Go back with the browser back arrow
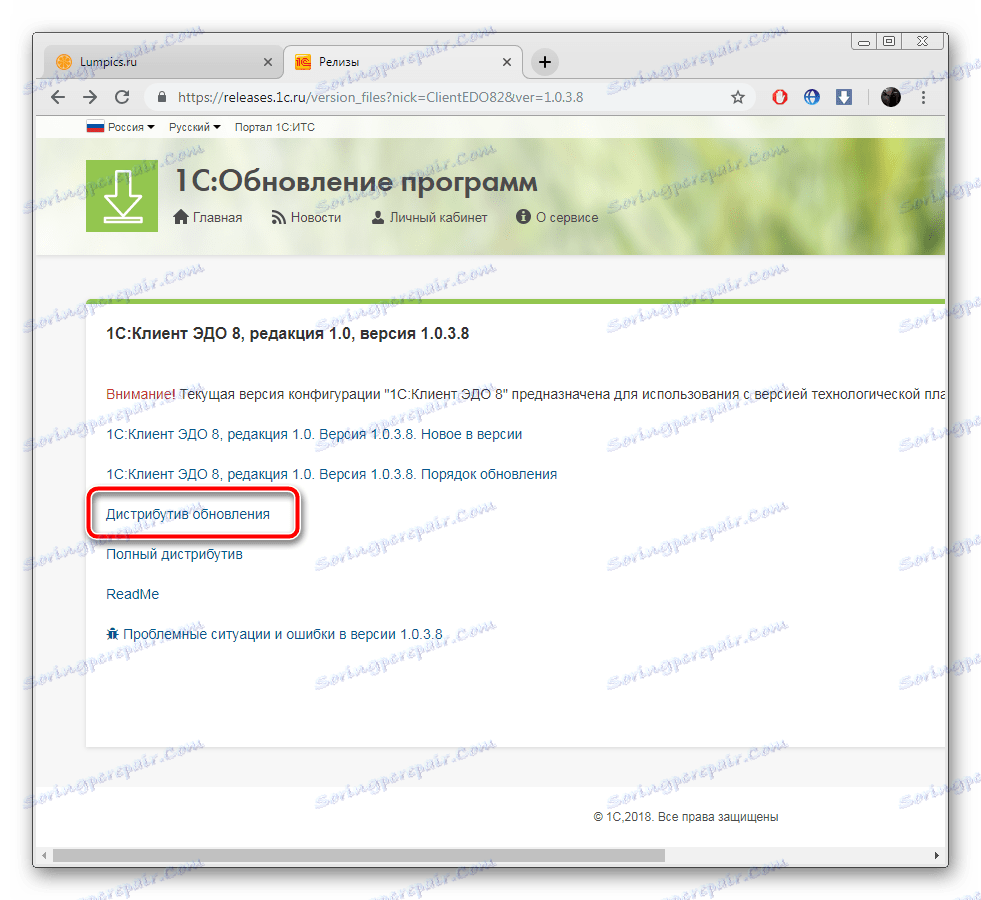 tap(58, 97)
